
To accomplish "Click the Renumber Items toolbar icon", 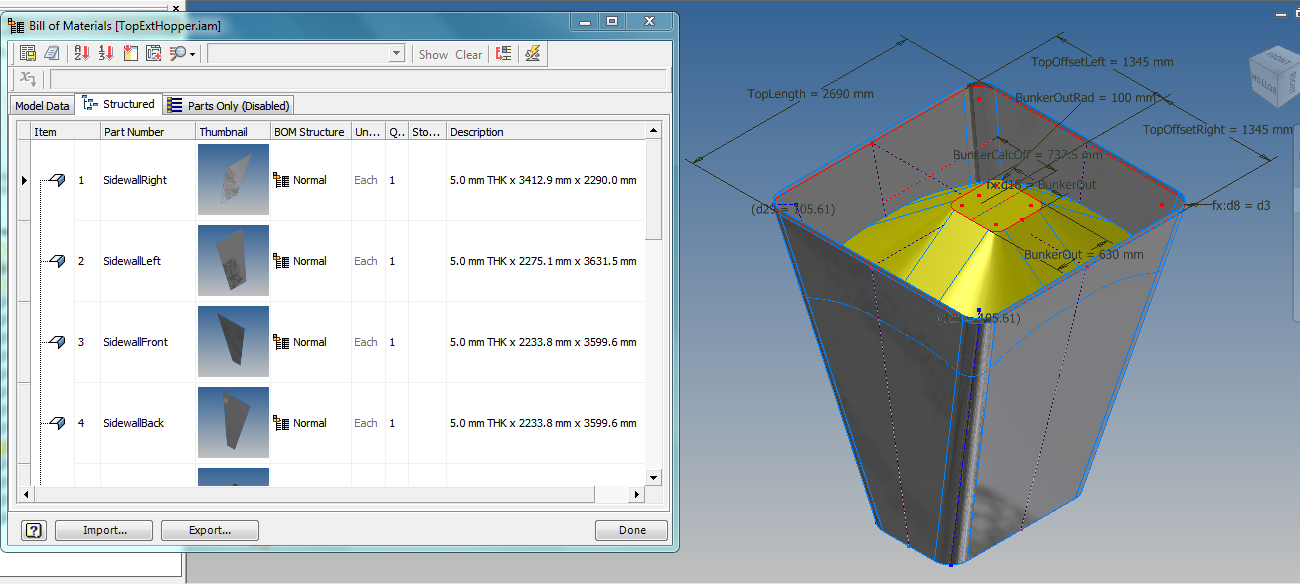I will (106, 54).
